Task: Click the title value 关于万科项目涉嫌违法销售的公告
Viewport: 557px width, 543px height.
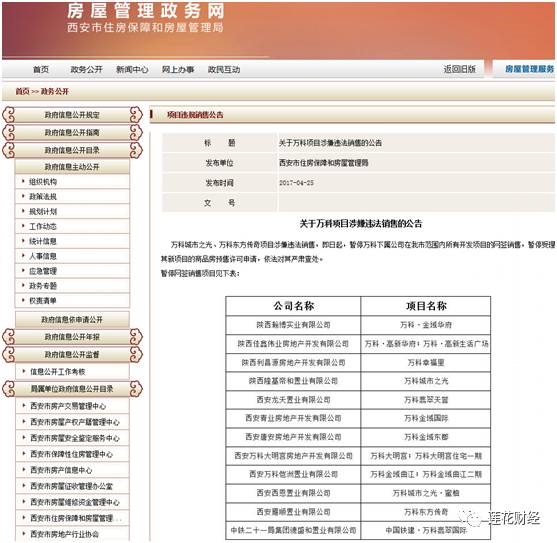Action: pyautogui.click(x=330, y=143)
